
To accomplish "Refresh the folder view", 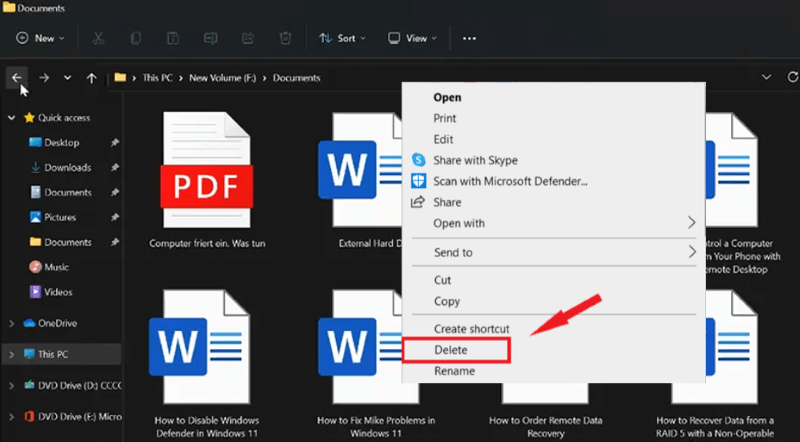I will (x=793, y=77).
